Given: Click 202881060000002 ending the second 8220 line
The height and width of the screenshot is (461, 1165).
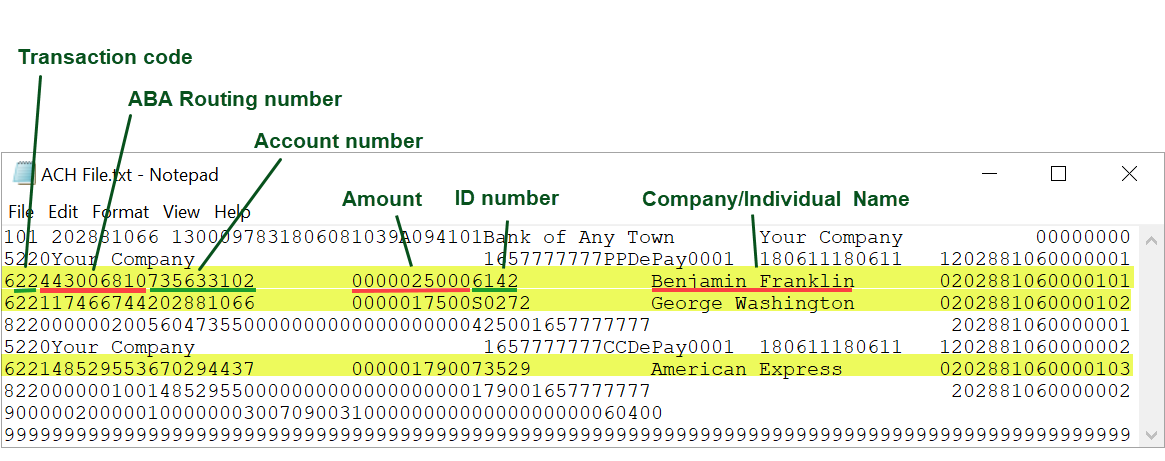Looking at the screenshot, I should click(1041, 391).
